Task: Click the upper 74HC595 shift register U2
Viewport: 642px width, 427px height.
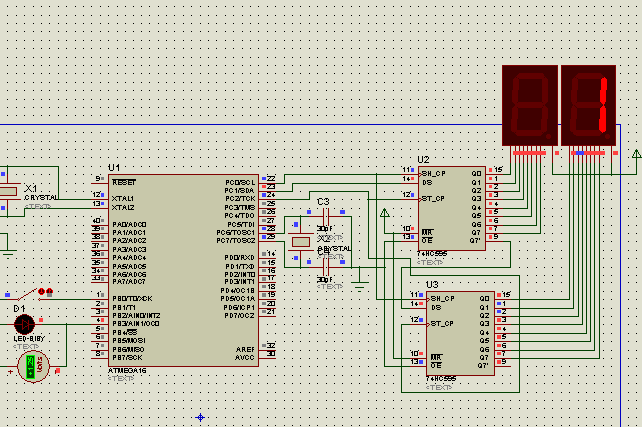Action: tap(451, 208)
